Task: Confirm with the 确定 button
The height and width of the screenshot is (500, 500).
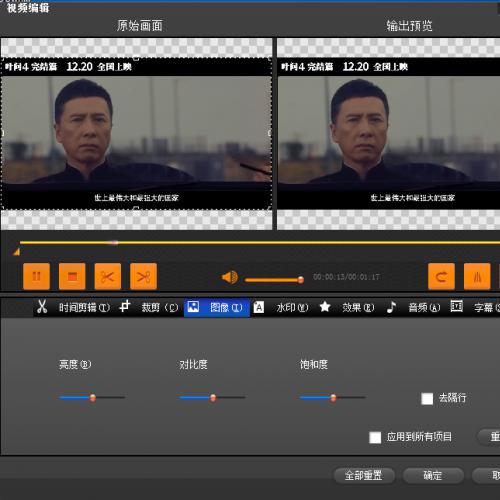Action: [x=433, y=475]
